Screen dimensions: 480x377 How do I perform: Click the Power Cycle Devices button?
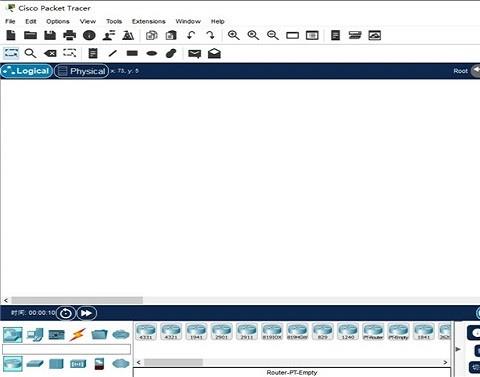click(66, 313)
